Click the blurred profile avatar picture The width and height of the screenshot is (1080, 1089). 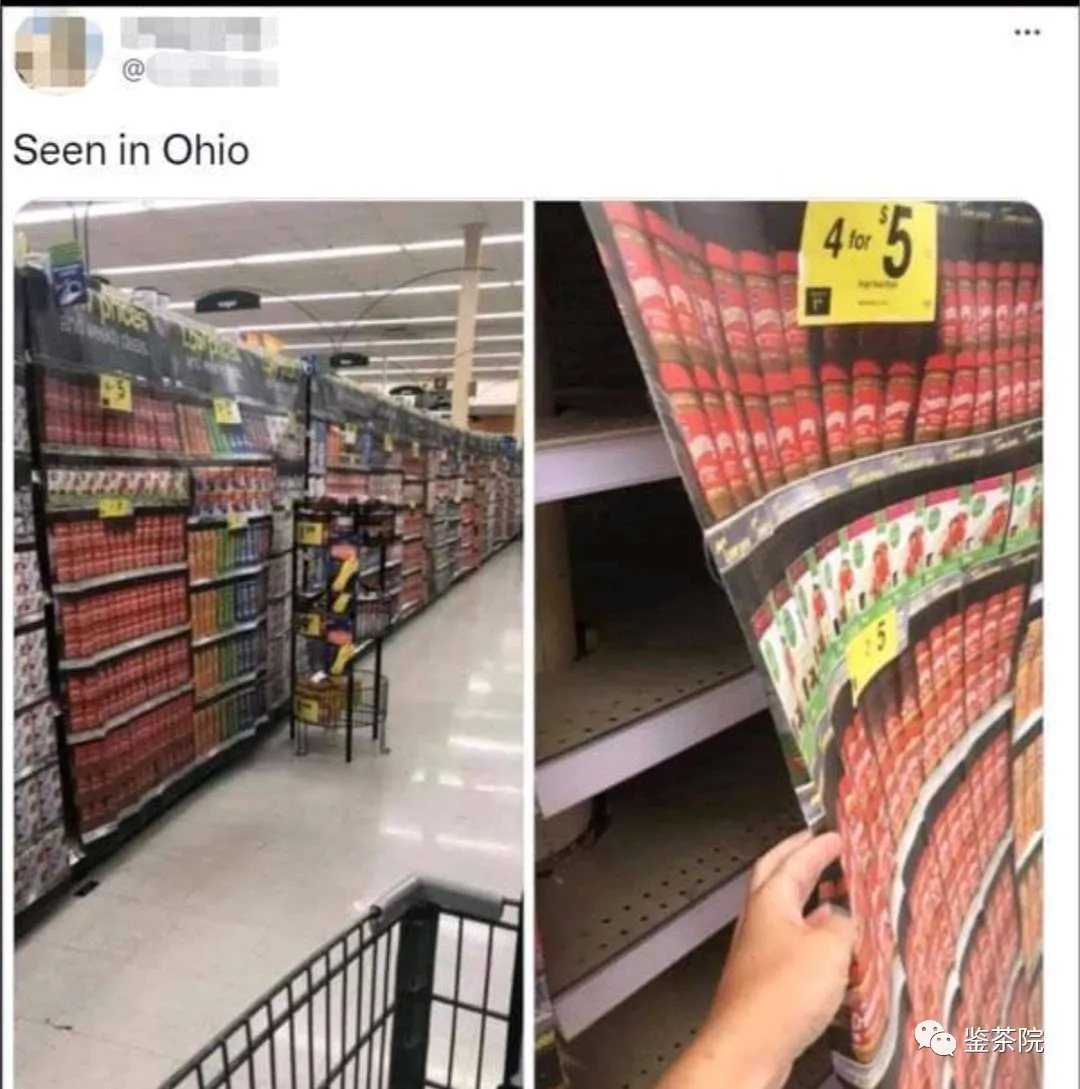tap(58, 53)
